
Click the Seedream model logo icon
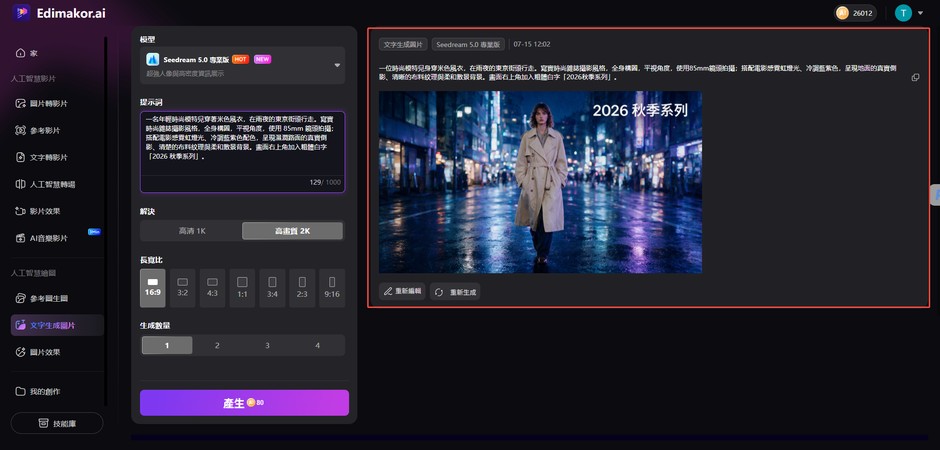(152, 59)
